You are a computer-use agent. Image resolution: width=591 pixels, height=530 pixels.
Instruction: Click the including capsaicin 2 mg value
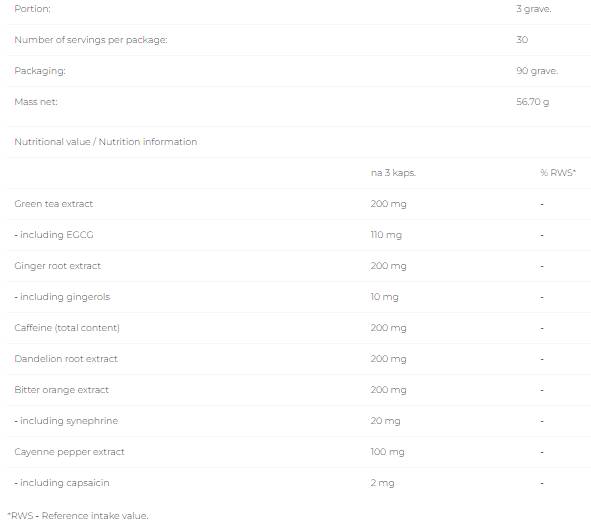click(383, 483)
